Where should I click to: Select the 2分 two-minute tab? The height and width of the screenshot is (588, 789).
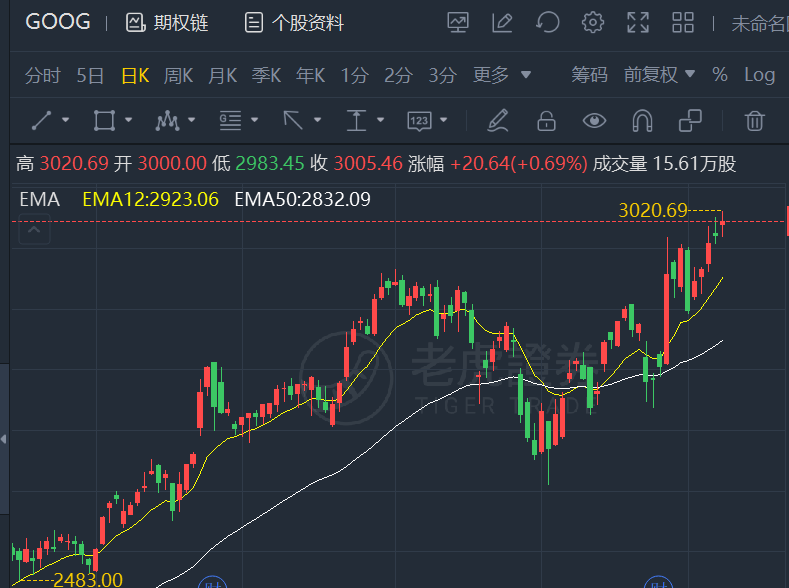[399, 75]
